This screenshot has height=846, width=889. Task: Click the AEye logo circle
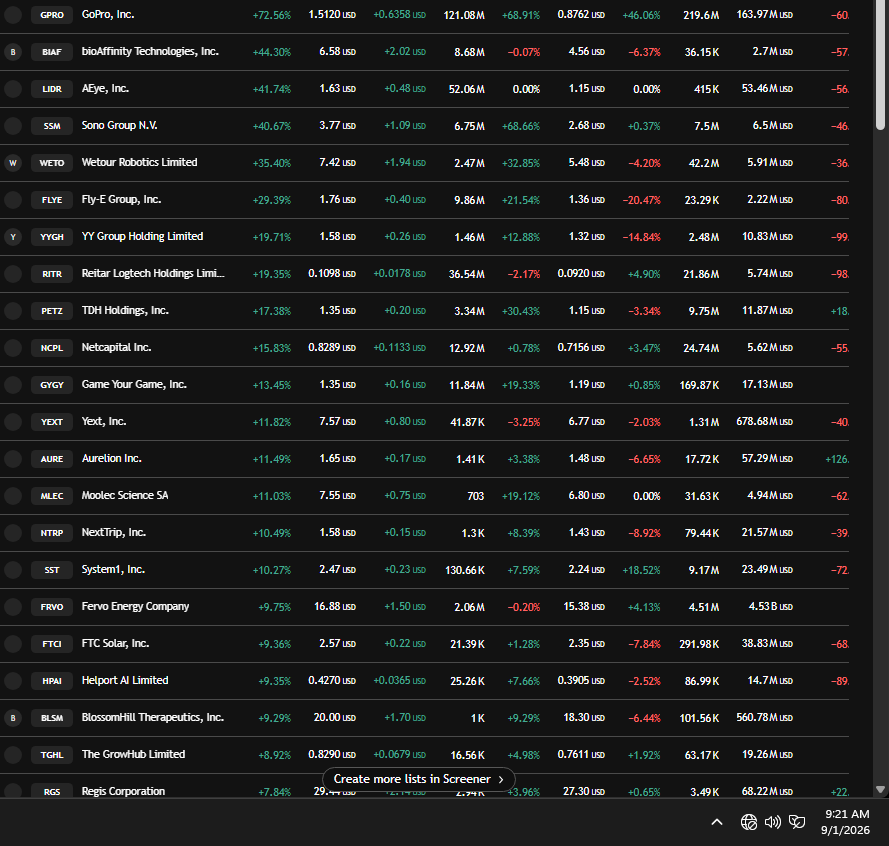click(x=13, y=89)
